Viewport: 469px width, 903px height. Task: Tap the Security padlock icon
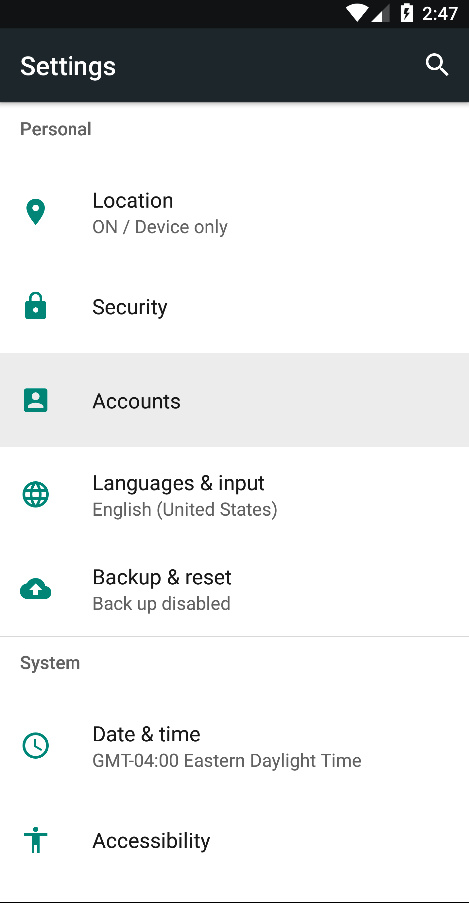(x=36, y=306)
